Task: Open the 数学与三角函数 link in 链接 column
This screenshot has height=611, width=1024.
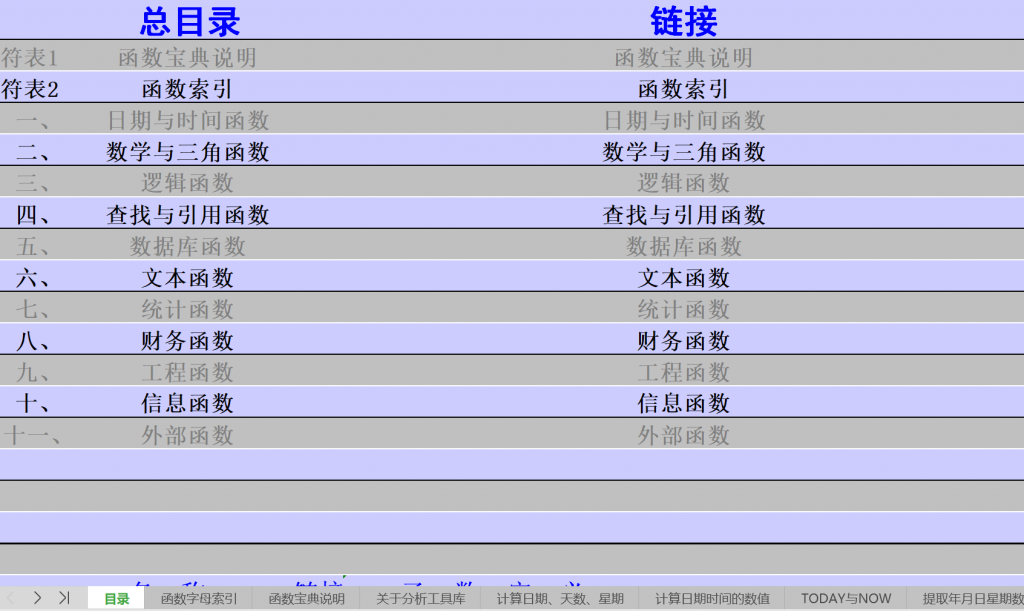Action: pos(683,152)
